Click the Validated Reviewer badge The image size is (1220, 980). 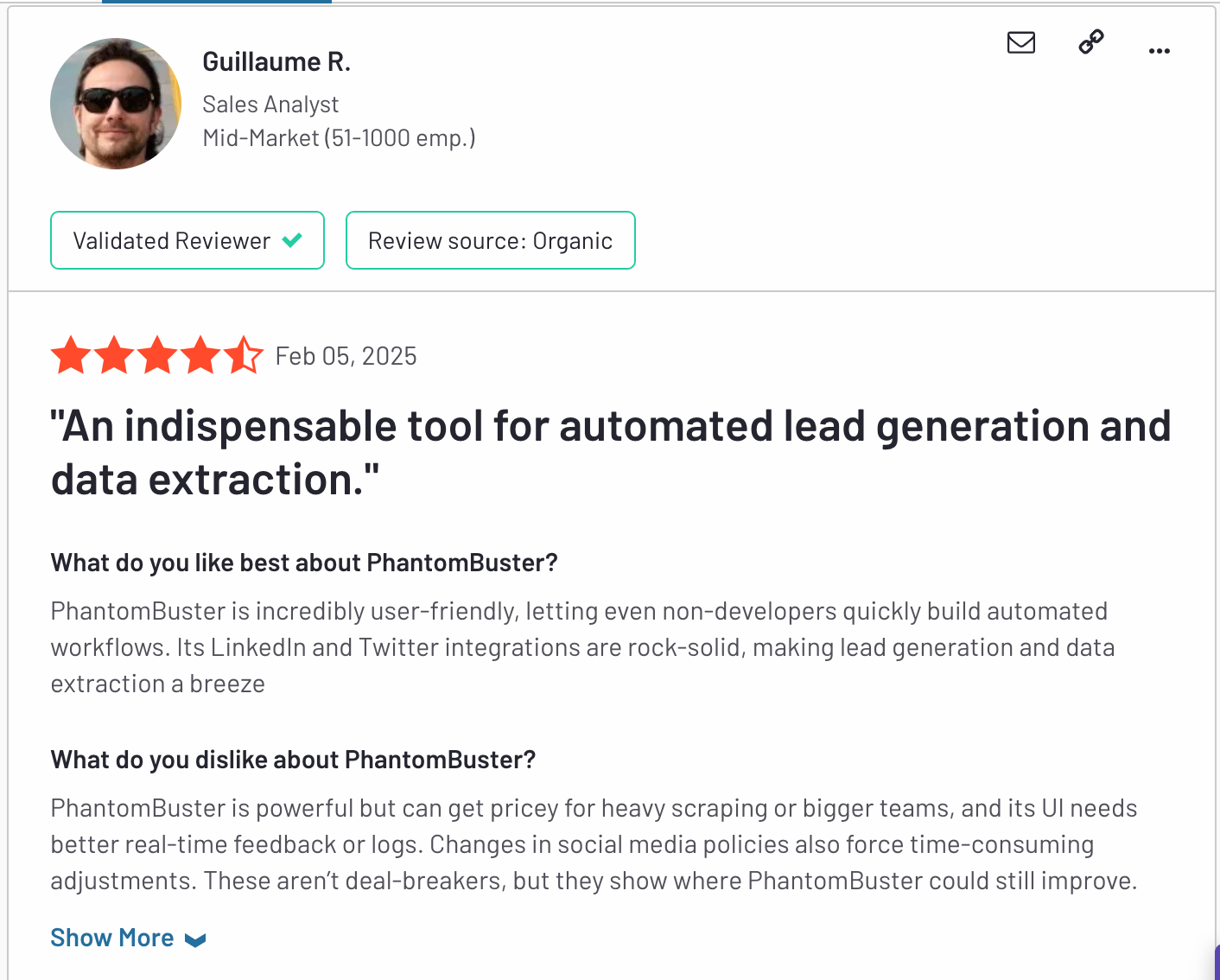(187, 240)
